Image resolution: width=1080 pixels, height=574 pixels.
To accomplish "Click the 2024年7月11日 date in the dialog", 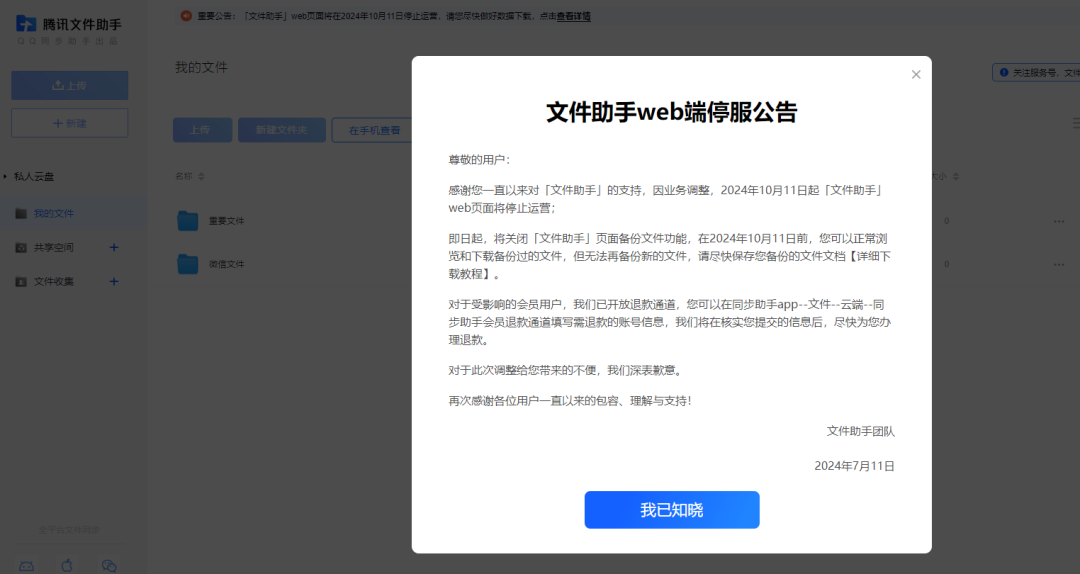I will tap(854, 466).
